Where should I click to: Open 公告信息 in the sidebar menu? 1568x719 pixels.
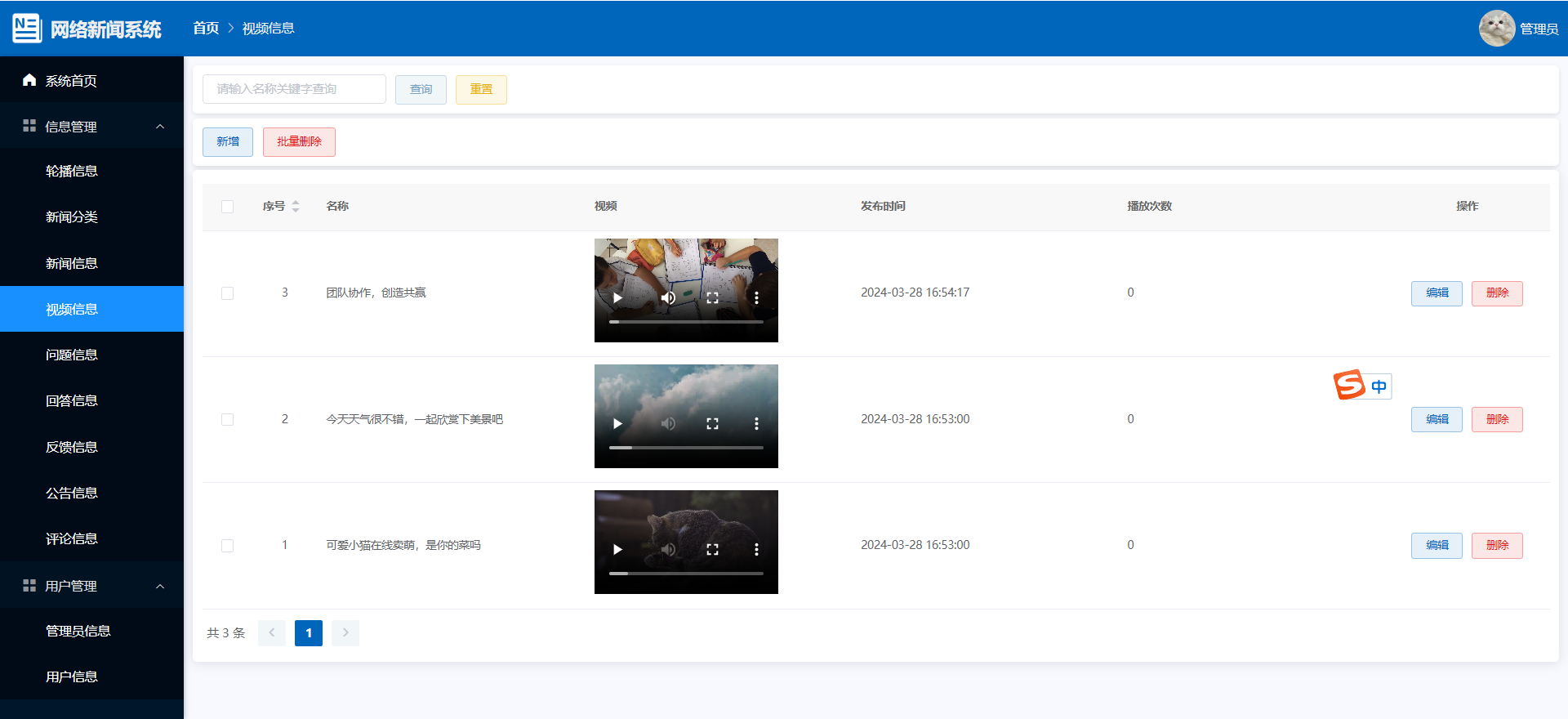click(x=72, y=493)
